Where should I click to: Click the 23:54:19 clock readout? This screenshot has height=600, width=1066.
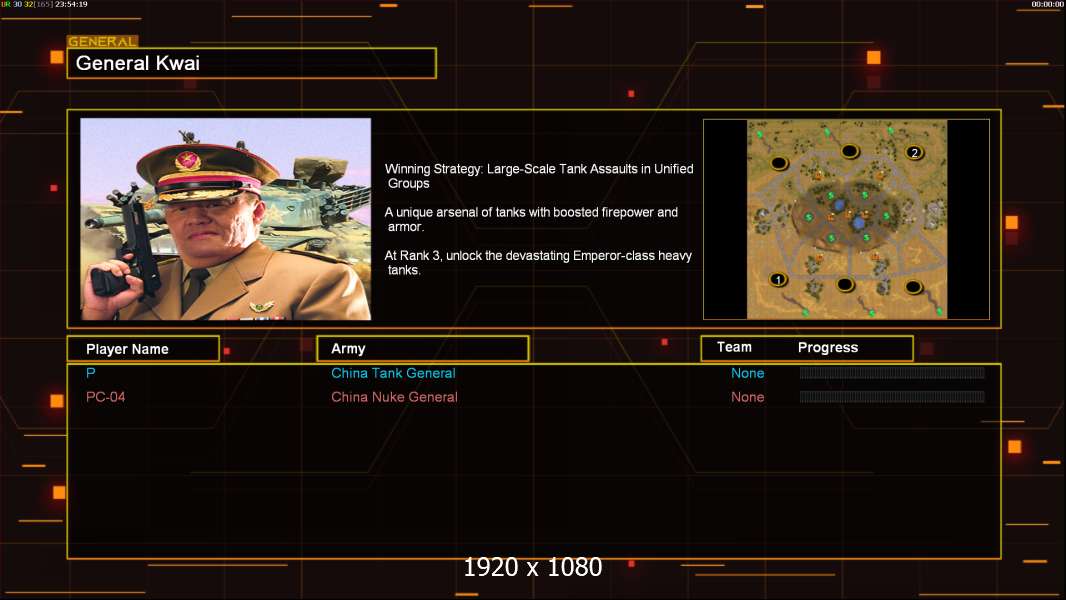tap(71, 4)
